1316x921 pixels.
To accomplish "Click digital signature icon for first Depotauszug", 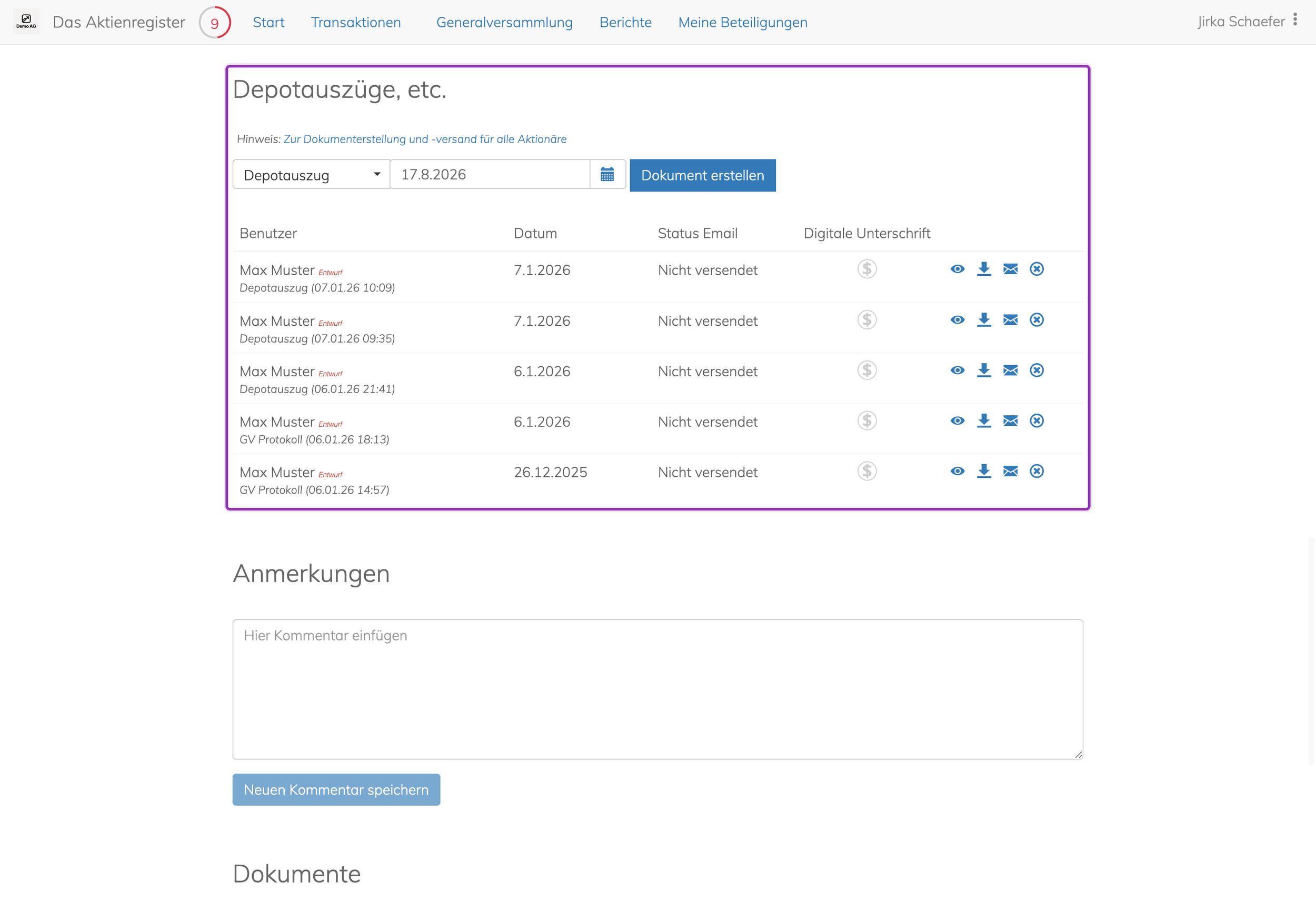I will [x=866, y=269].
